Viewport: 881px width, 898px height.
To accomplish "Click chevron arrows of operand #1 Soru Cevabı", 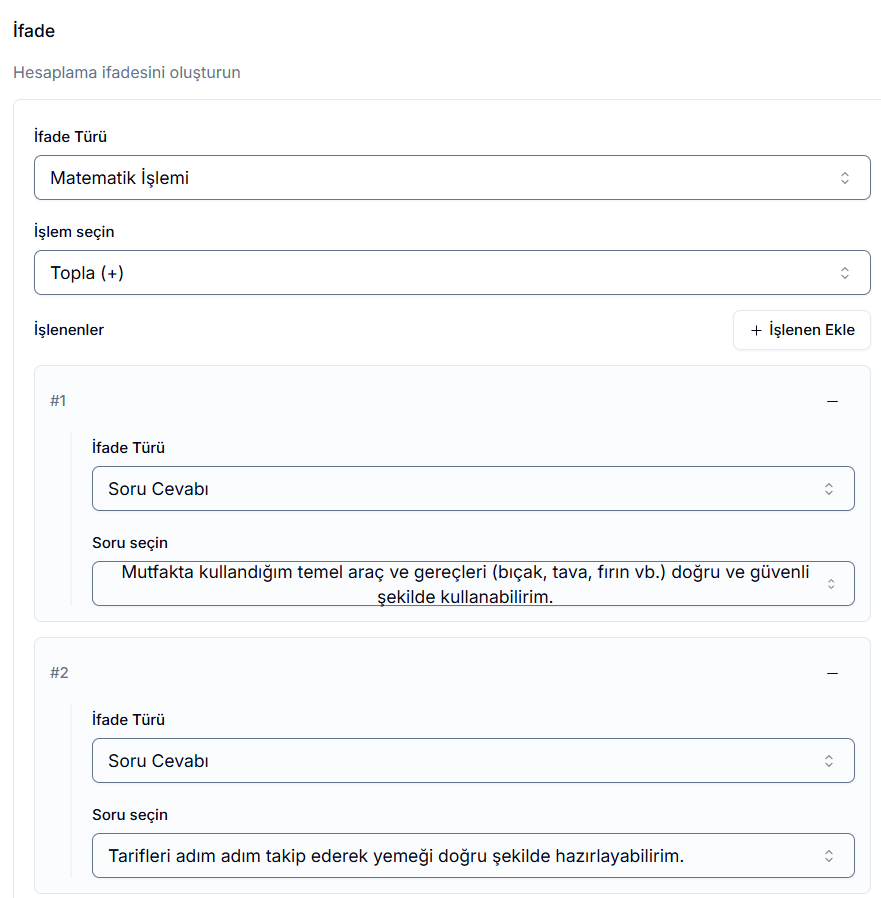I will 829,489.
